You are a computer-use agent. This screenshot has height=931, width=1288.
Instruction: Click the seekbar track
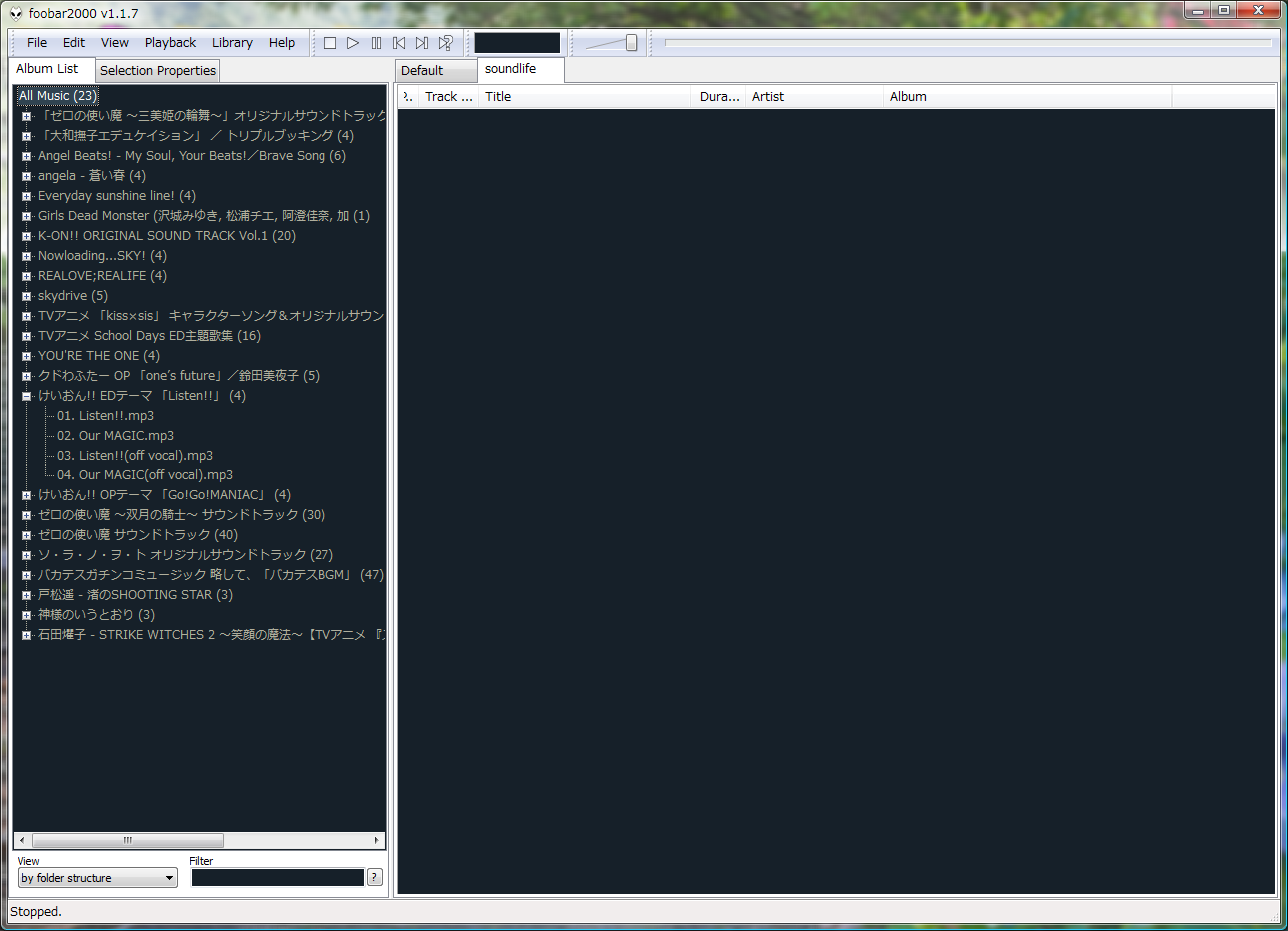tap(968, 43)
